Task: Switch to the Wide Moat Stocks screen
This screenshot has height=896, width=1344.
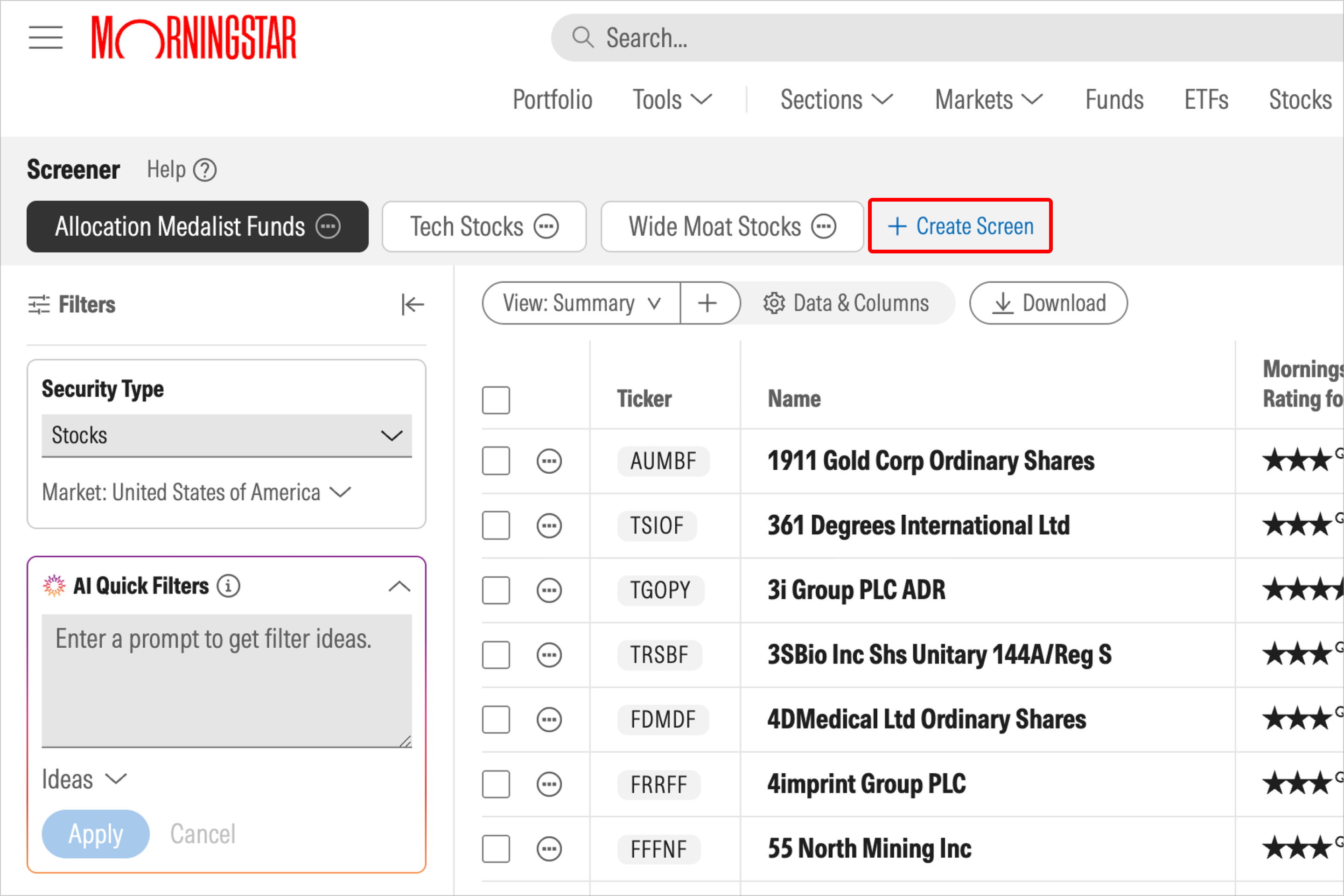Action: click(x=715, y=227)
